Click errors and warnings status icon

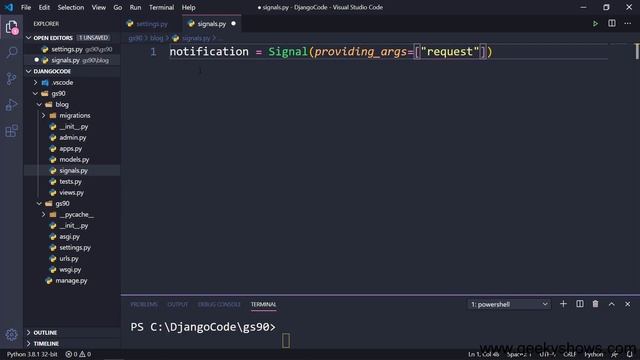(x=78, y=354)
